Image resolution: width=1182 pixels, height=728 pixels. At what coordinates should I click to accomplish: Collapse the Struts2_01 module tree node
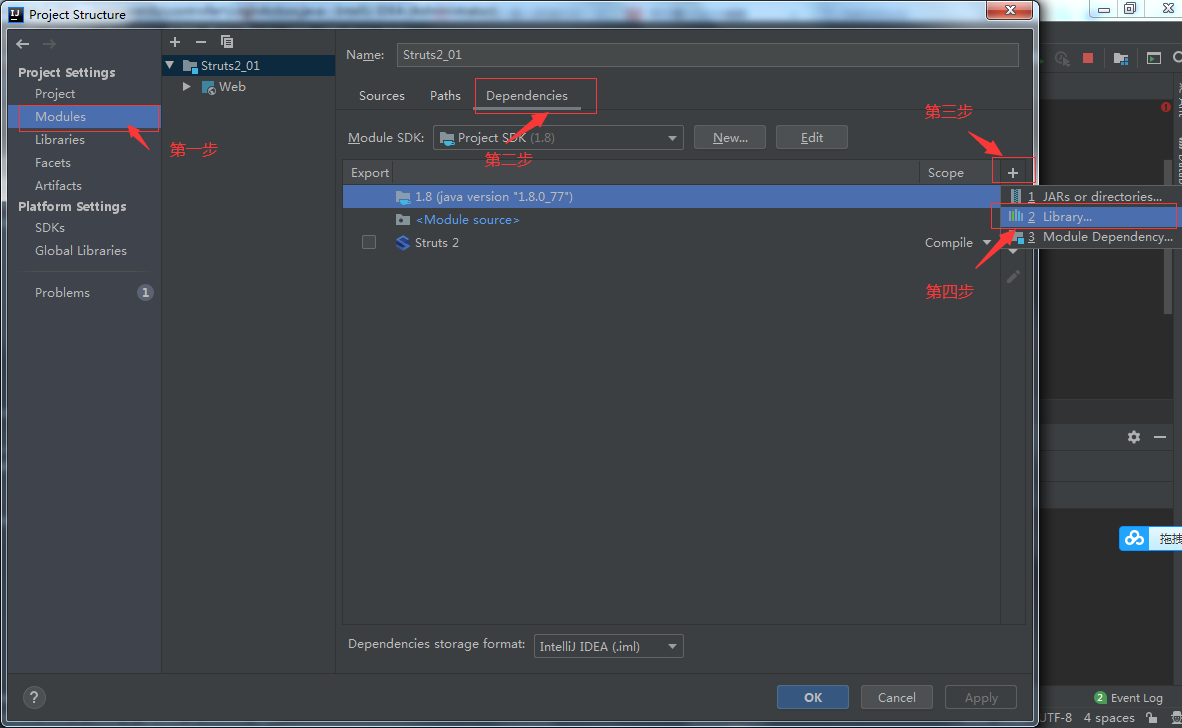tap(170, 66)
